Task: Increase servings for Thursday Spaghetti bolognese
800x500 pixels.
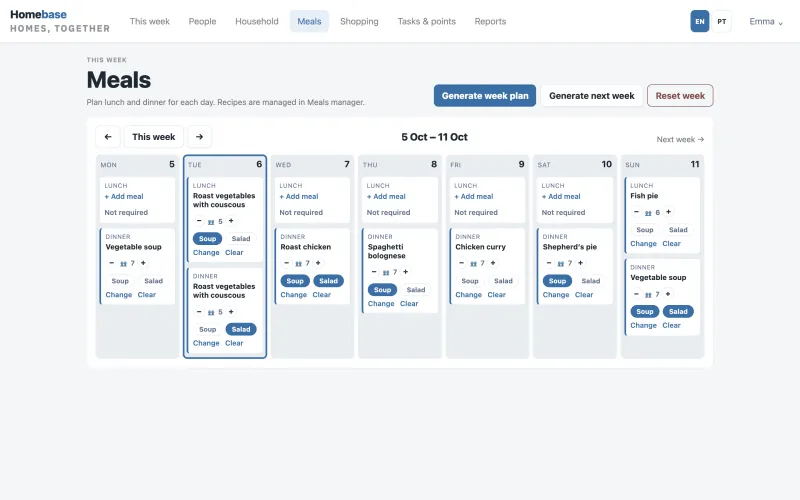Action: (406, 272)
